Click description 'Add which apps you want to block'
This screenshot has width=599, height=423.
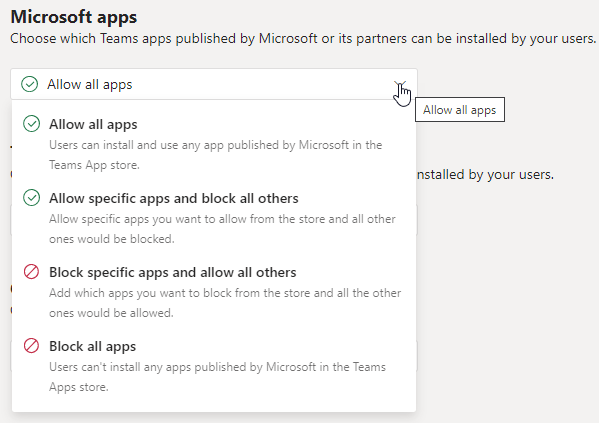click(225, 303)
